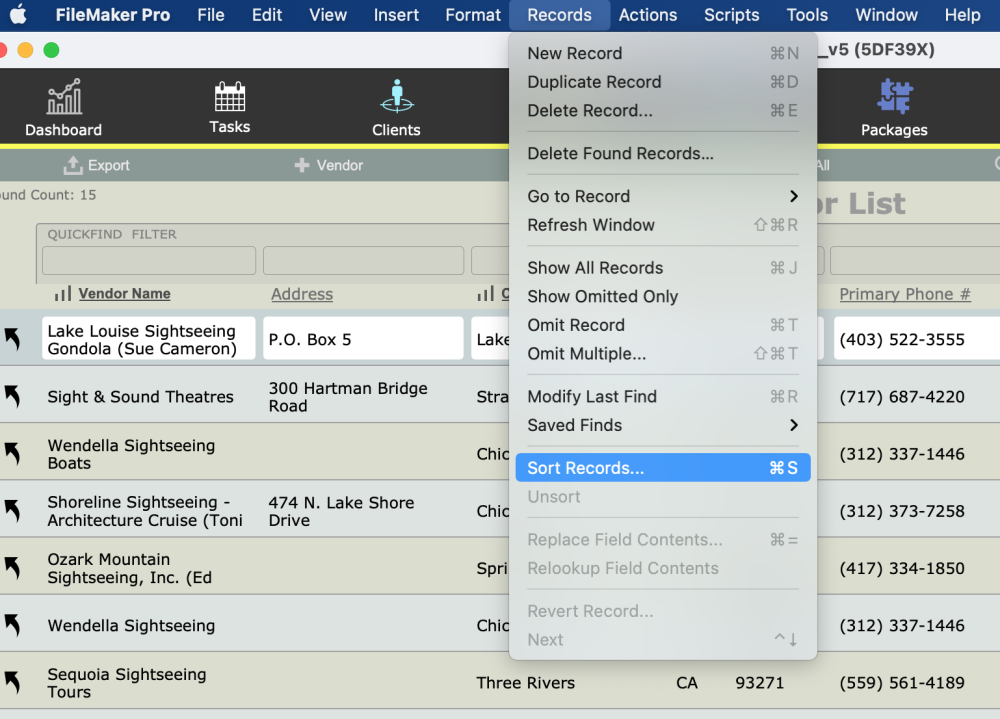Open the Dashboard section

pos(64,107)
